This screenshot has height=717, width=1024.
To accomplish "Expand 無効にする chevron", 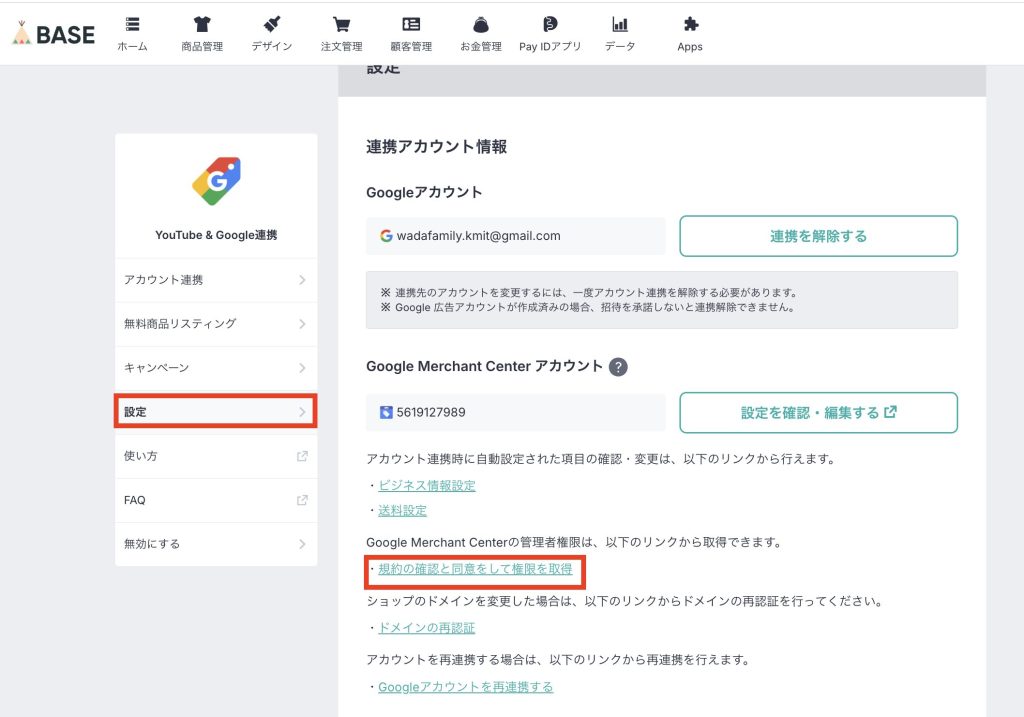I will (x=302, y=544).
